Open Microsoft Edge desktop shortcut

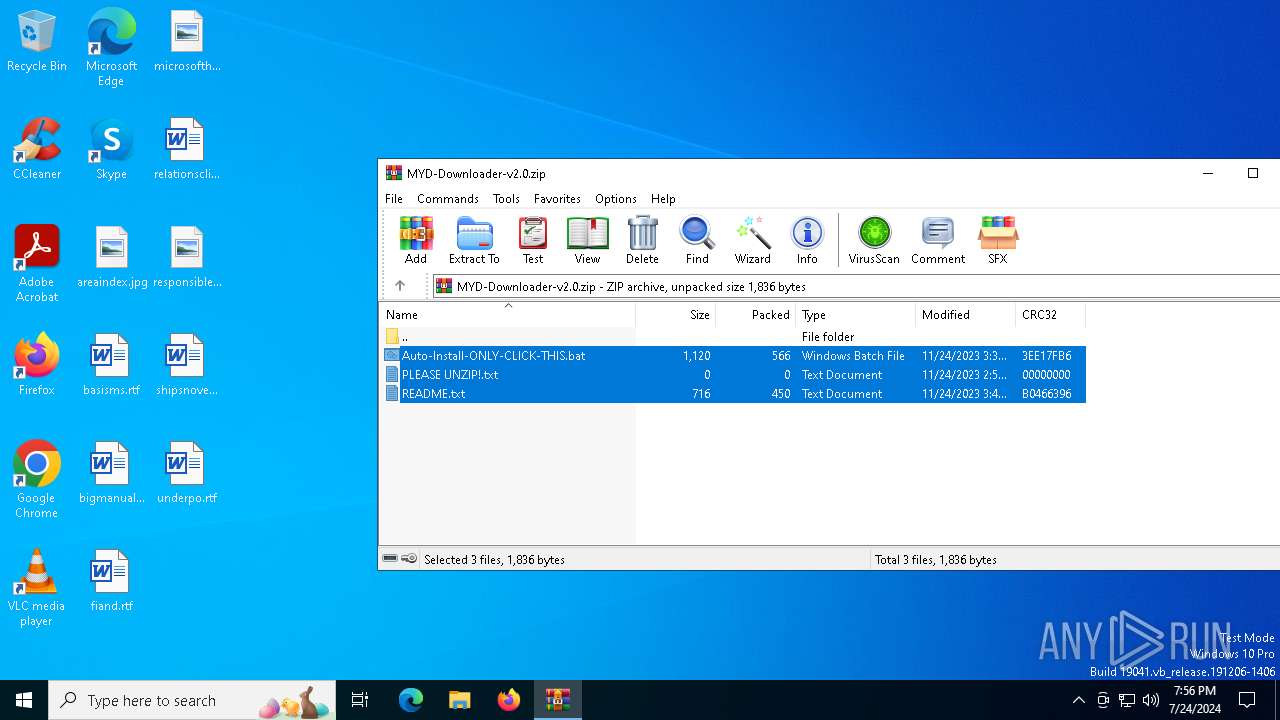click(x=111, y=47)
